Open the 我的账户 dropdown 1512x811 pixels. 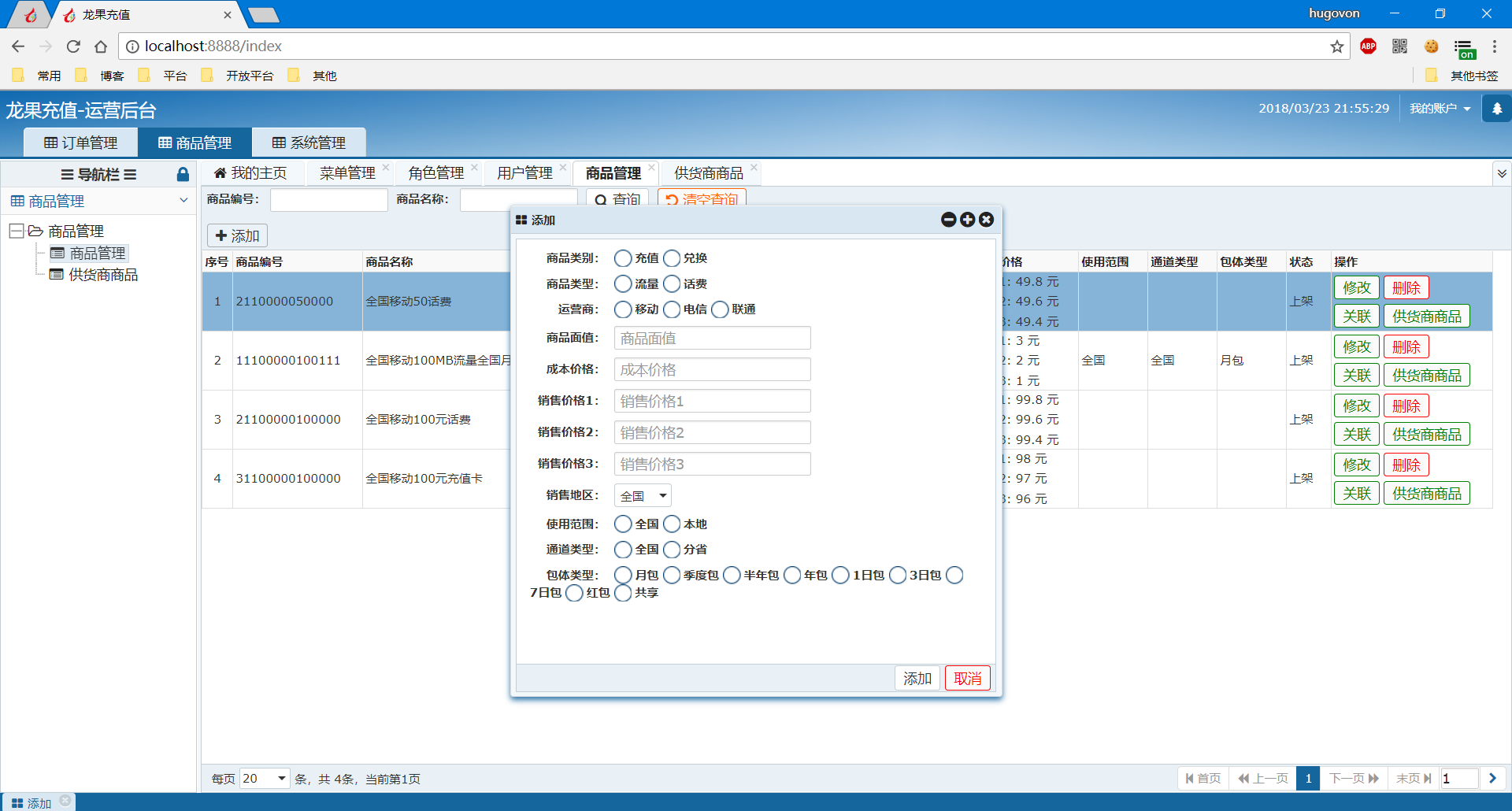pyautogui.click(x=1440, y=109)
